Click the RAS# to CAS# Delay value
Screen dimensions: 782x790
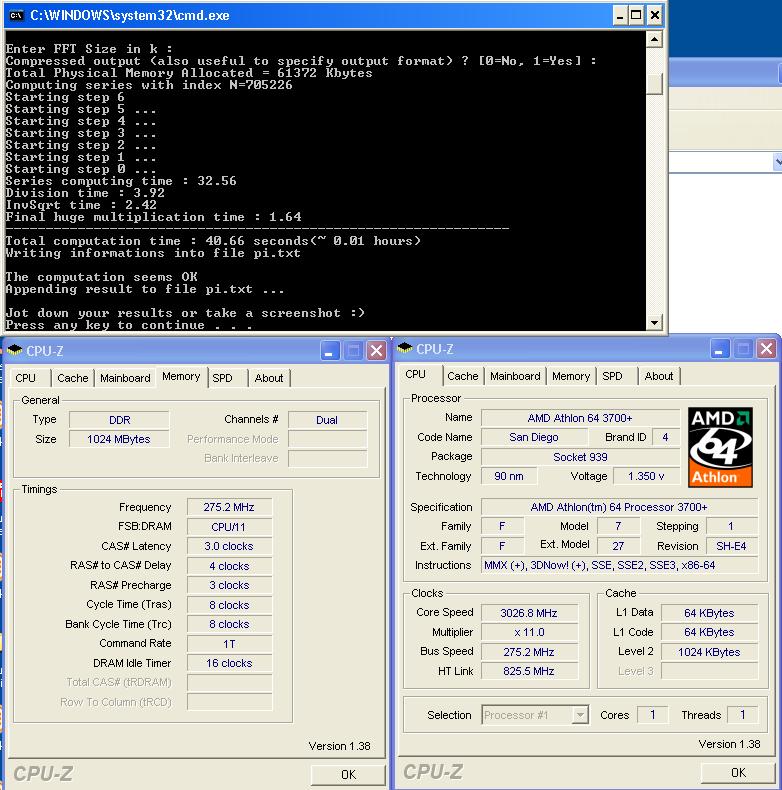[229, 566]
